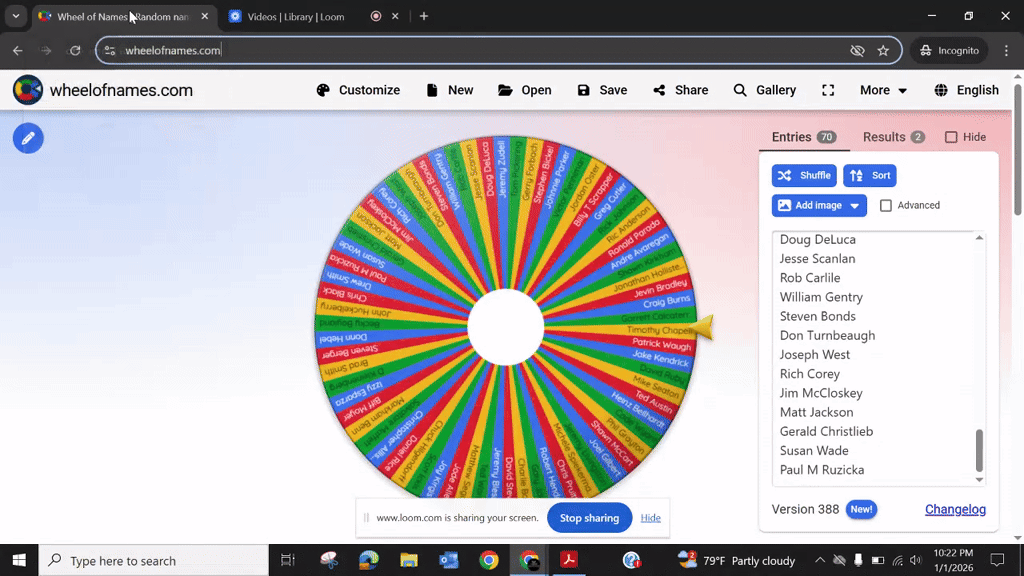Share the wheel
The image size is (1024, 576).
[680, 90]
